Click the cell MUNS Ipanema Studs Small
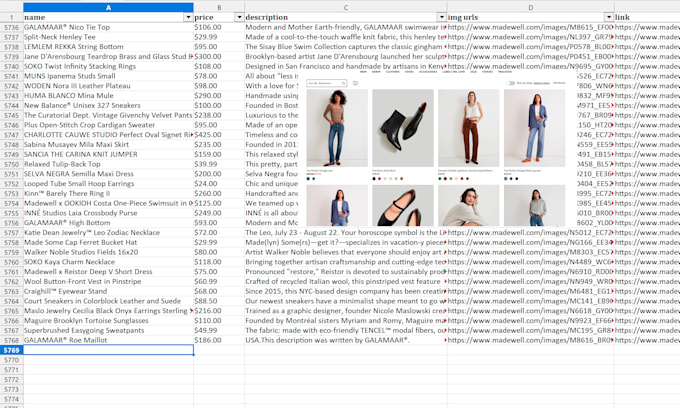 [108, 76]
